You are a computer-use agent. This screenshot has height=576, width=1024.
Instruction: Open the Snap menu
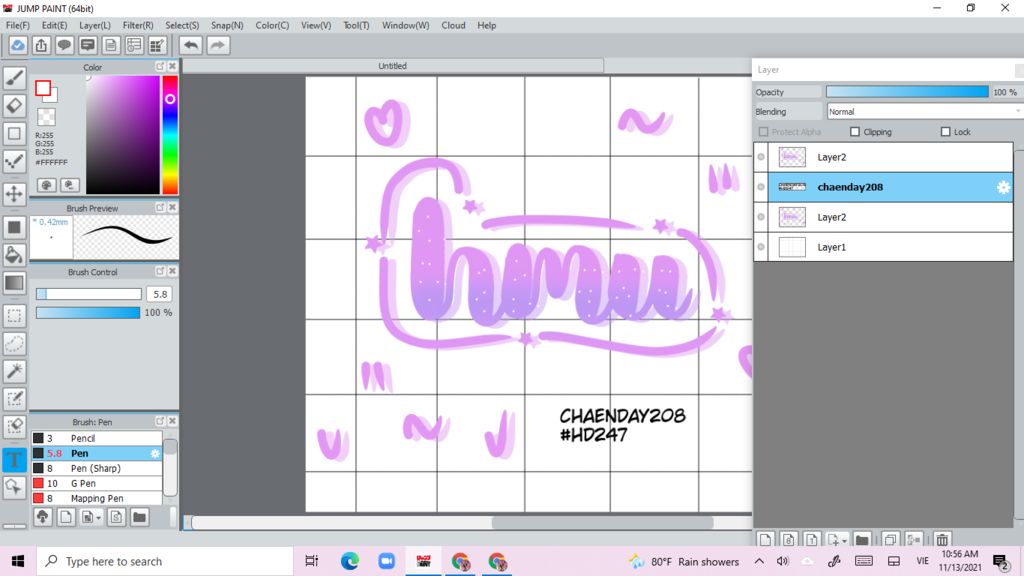(227, 25)
